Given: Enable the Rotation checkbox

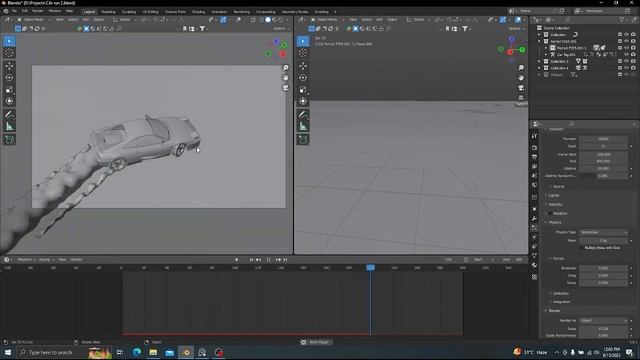Looking at the screenshot, I should pyautogui.click(x=550, y=213).
